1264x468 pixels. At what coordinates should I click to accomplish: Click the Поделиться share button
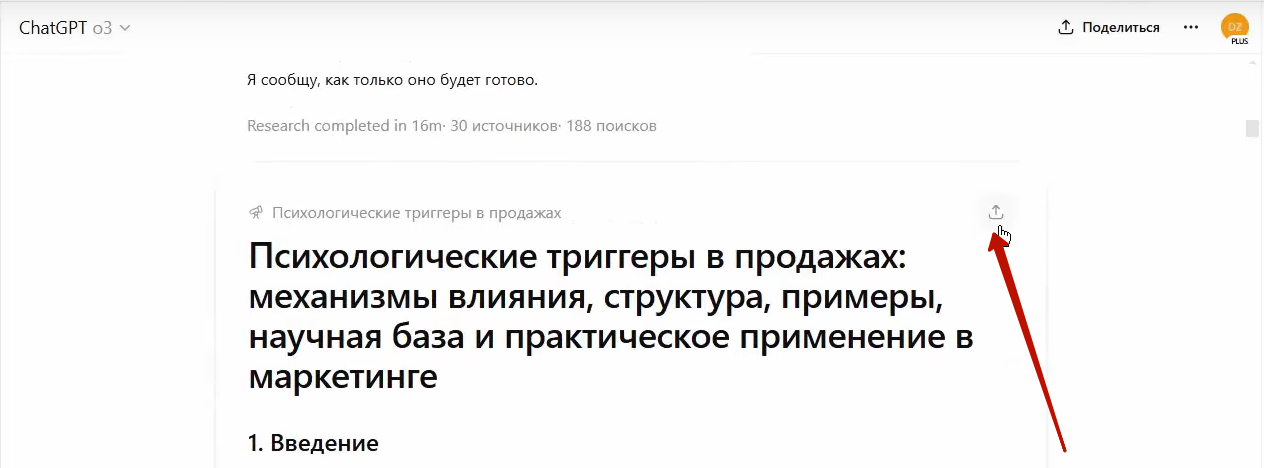(x=1109, y=27)
